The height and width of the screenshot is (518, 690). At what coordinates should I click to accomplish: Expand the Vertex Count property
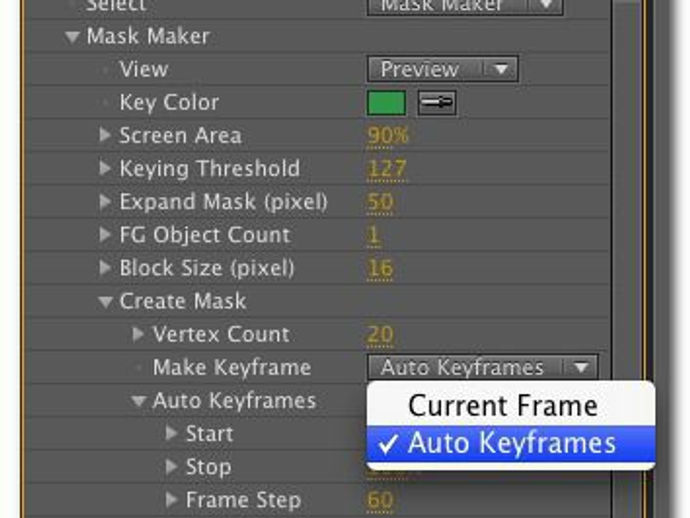(138, 334)
